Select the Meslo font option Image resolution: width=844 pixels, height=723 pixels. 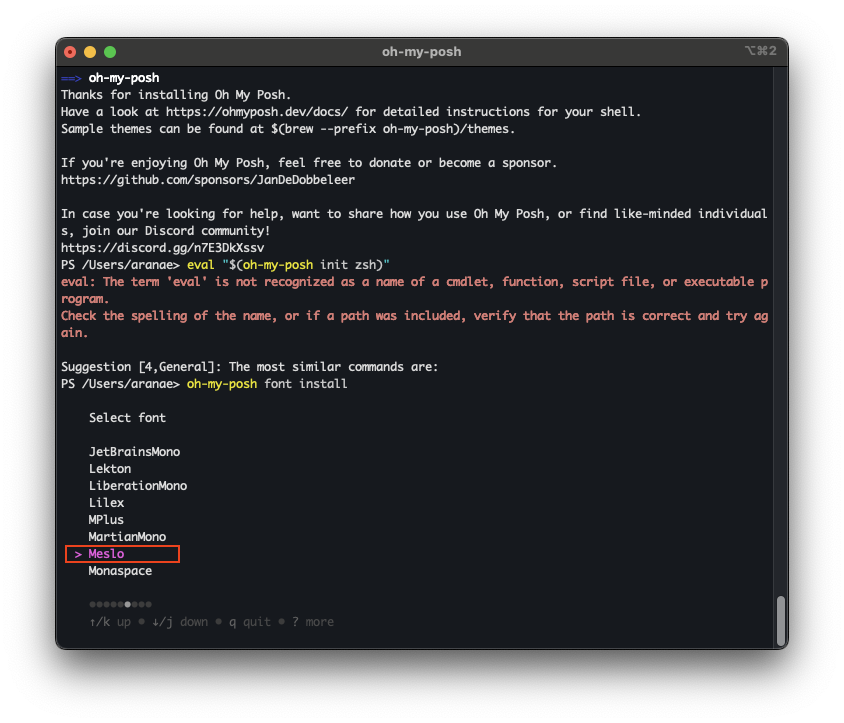[106, 553]
